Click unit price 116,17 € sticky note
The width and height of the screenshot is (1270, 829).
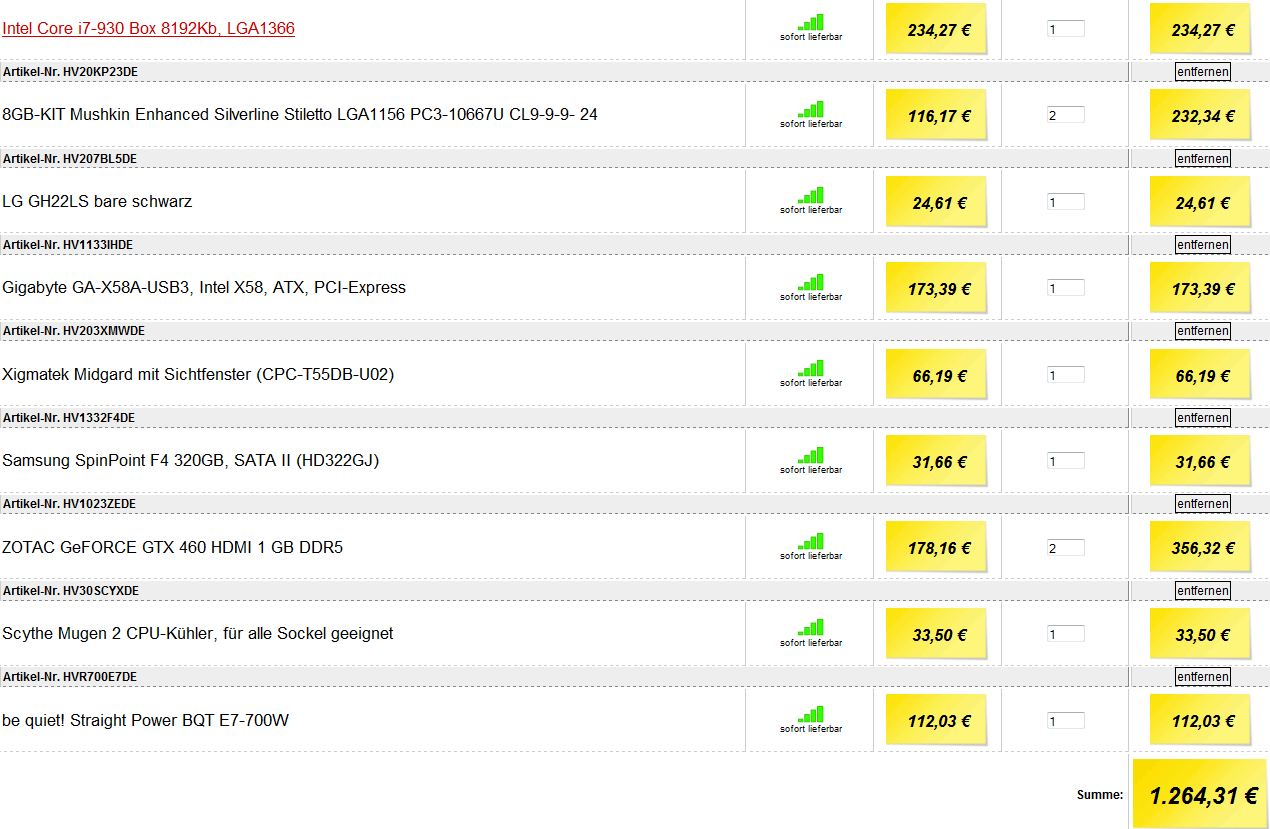tap(937, 116)
